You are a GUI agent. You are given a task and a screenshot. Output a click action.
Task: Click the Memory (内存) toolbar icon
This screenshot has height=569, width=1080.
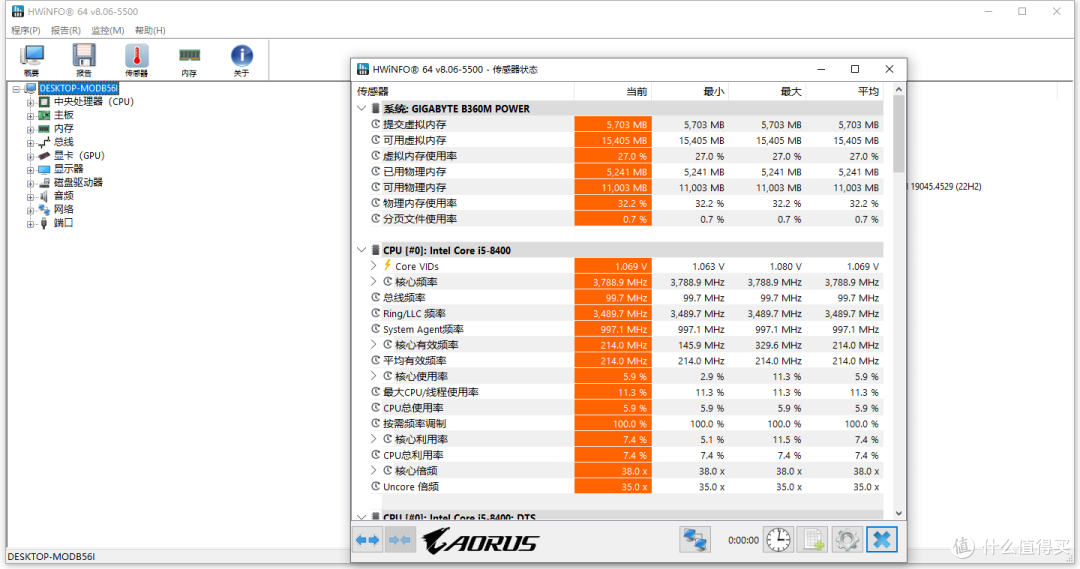point(189,60)
